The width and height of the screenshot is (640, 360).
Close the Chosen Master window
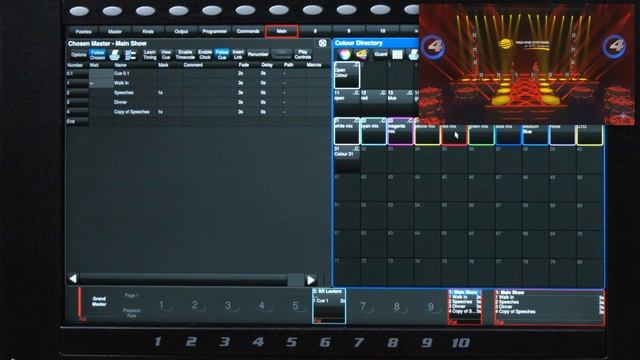tap(322, 43)
